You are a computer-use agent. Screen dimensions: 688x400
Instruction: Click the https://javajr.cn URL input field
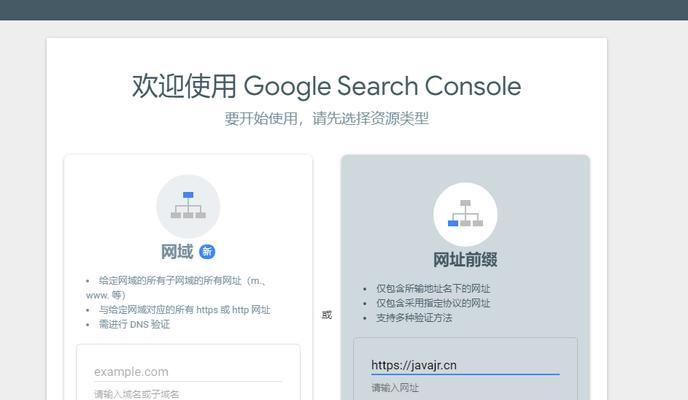[465, 365]
